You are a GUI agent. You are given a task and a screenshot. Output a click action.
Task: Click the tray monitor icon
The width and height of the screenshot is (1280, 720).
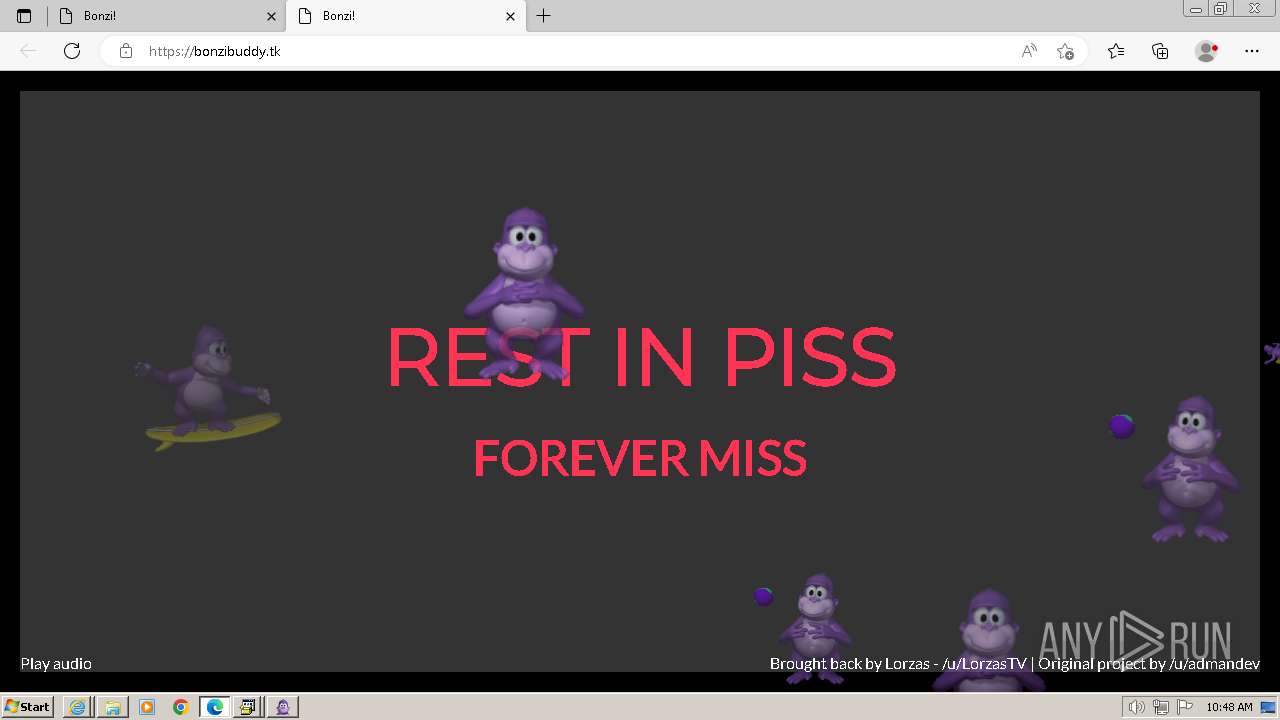click(1268, 707)
